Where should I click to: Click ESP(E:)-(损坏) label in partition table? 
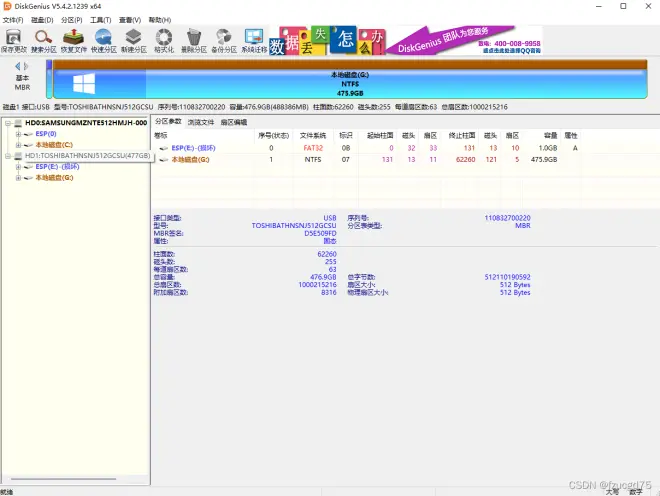(193, 148)
